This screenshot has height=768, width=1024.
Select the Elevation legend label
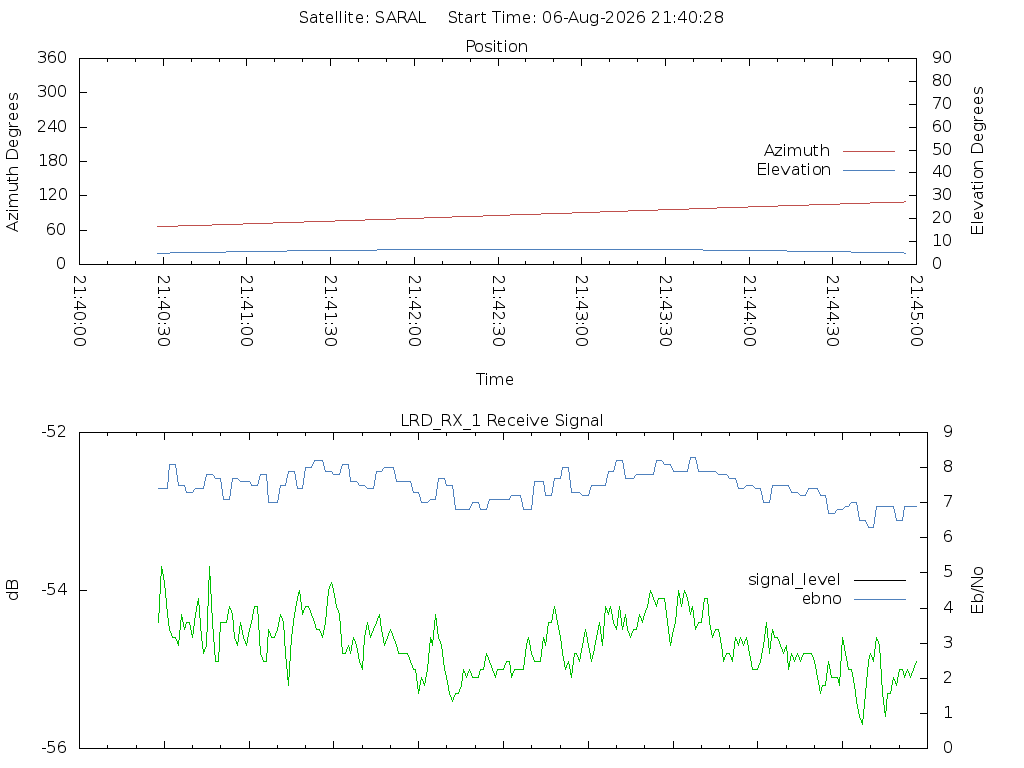(793, 170)
